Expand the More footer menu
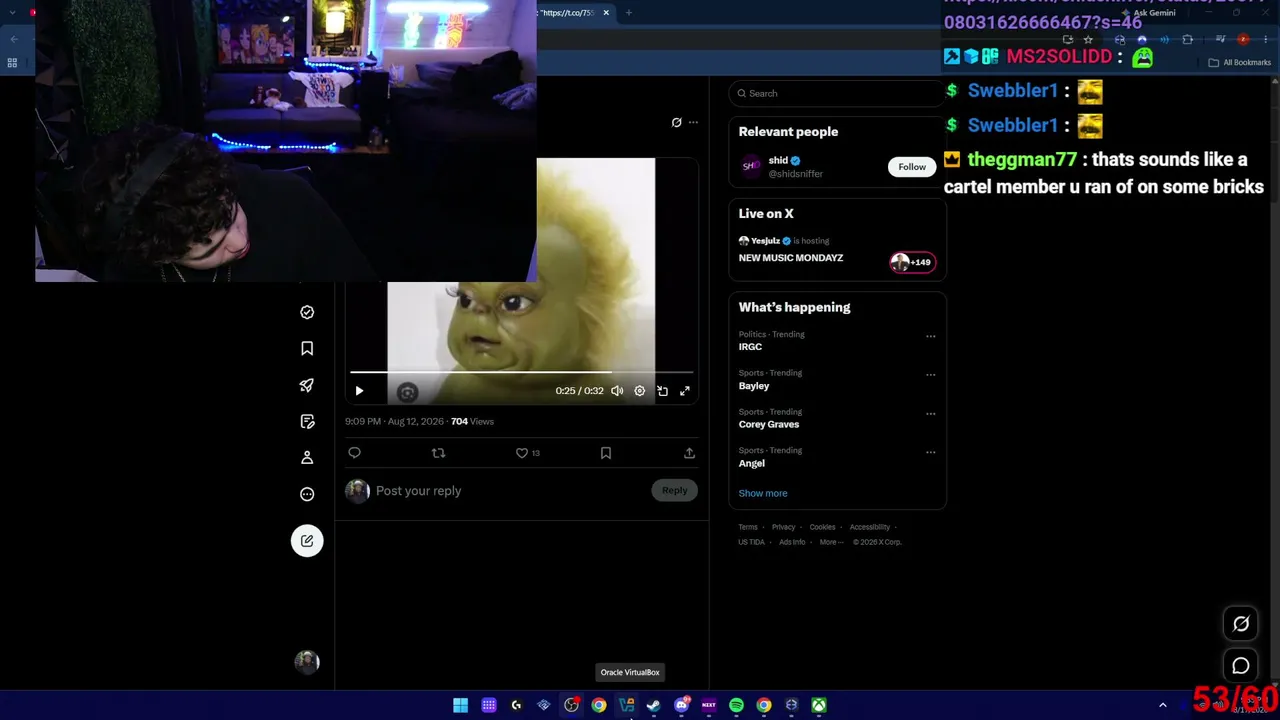The width and height of the screenshot is (1280, 720). tap(831, 542)
